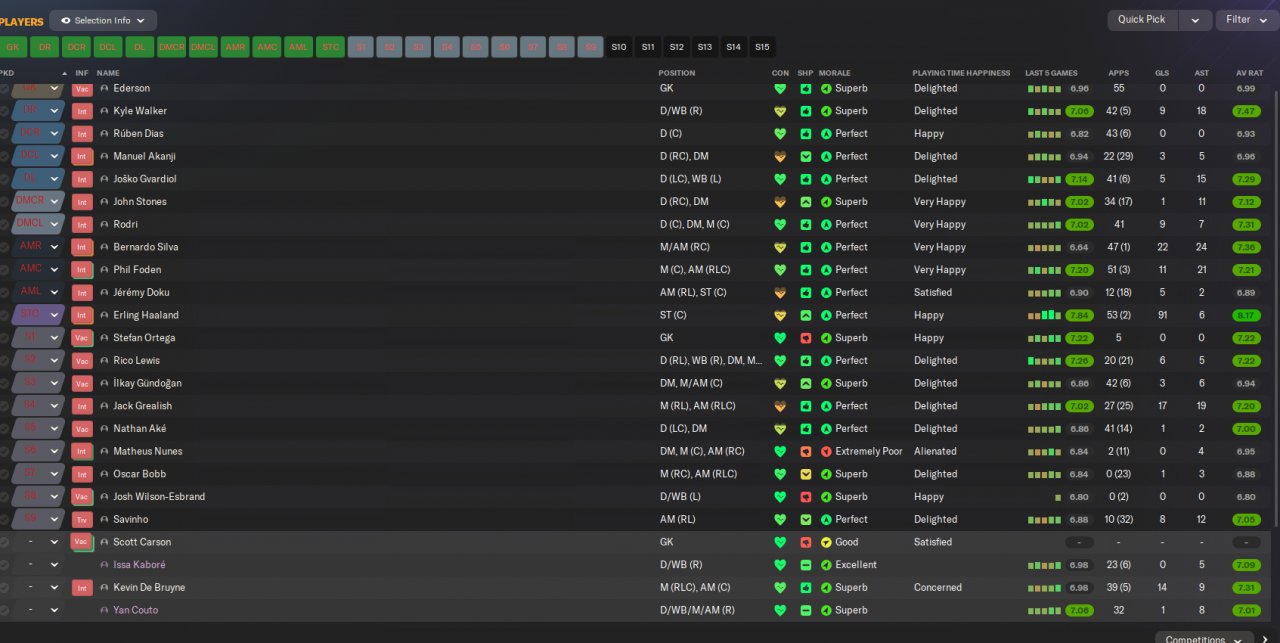Sort by the PLAYING TIME HAPPINESS column header
The width and height of the screenshot is (1280, 643).
[x=961, y=73]
